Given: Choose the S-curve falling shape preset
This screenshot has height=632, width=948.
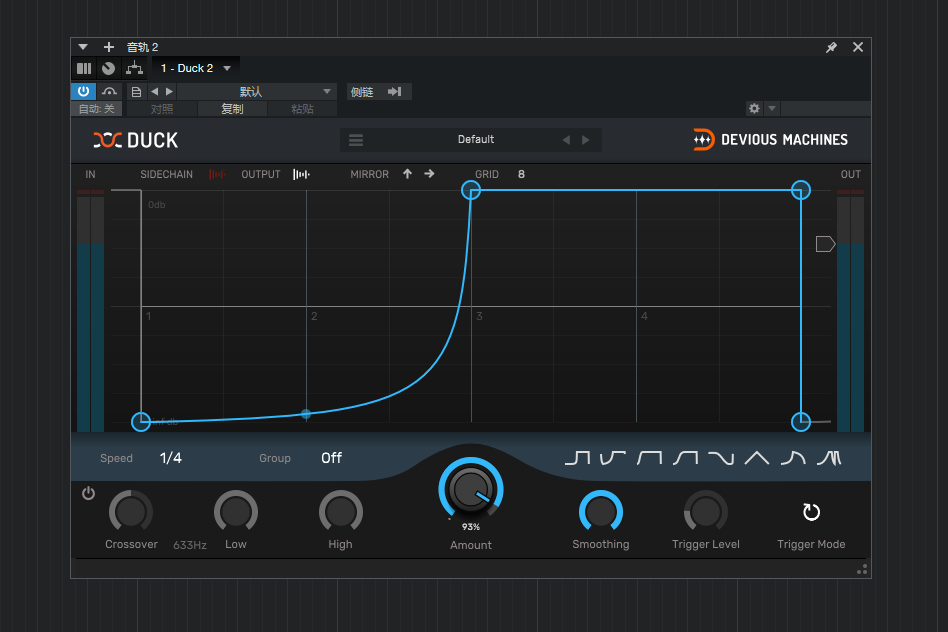Looking at the screenshot, I should point(721,458).
